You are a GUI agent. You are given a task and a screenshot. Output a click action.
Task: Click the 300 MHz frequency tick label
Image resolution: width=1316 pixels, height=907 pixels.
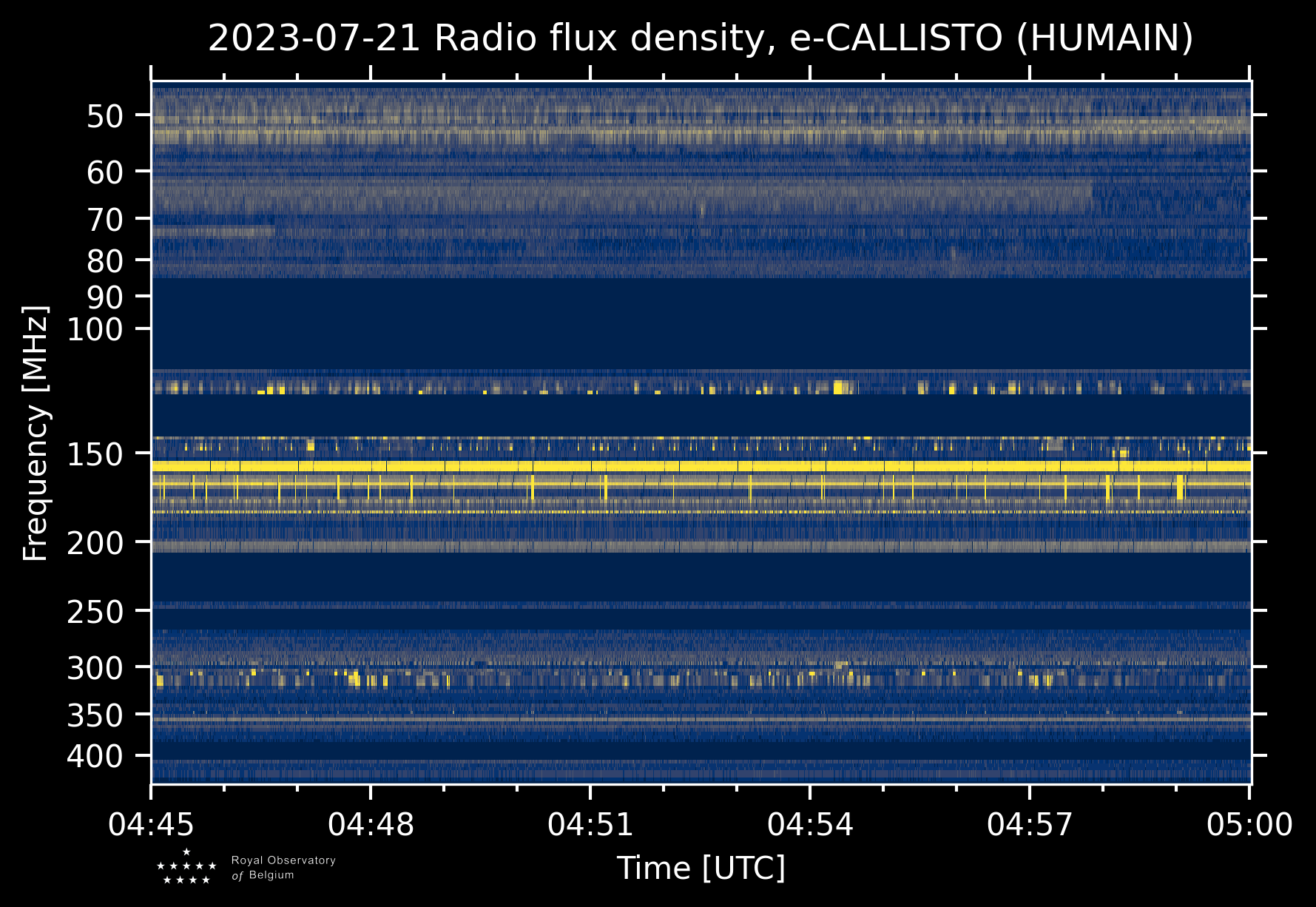point(95,668)
